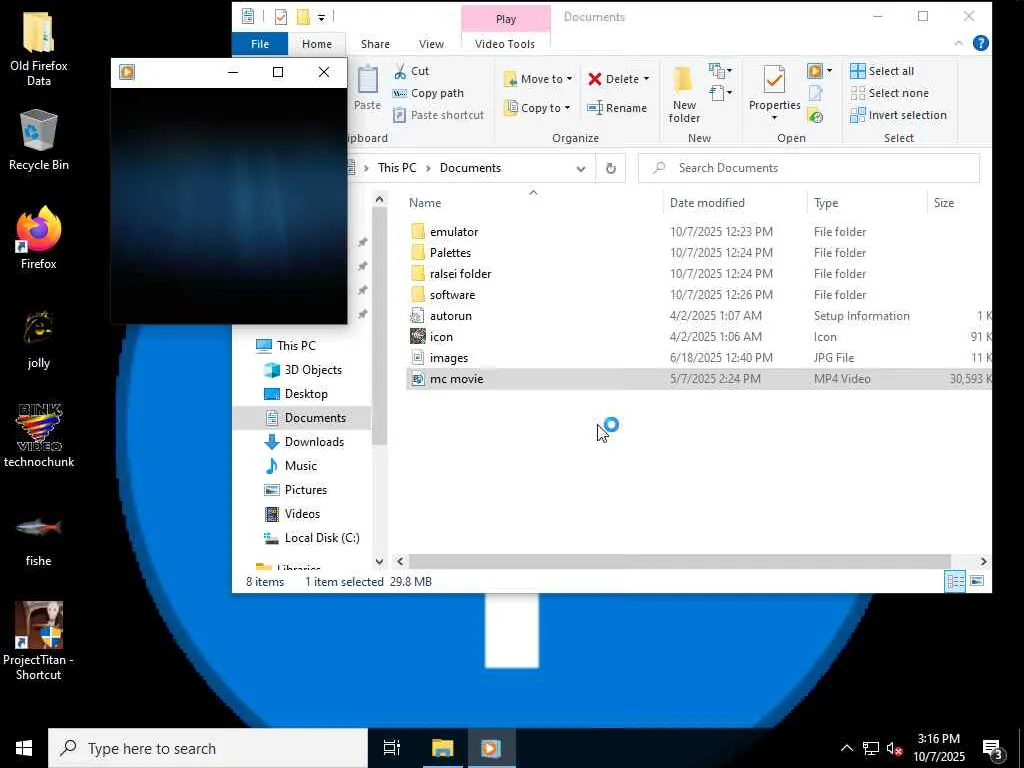Open the New item dropdown
The height and width of the screenshot is (768, 1024).
pyautogui.click(x=720, y=71)
